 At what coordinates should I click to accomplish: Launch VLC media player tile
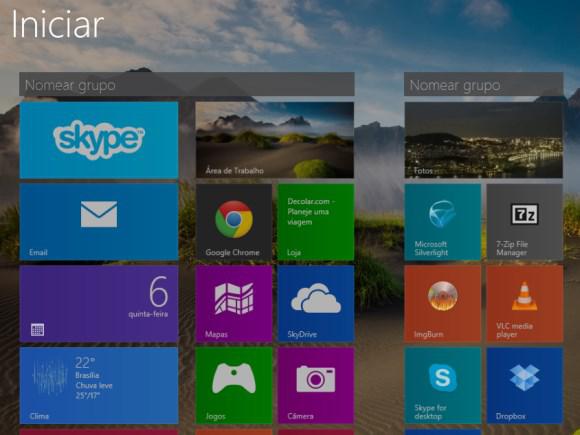point(525,304)
